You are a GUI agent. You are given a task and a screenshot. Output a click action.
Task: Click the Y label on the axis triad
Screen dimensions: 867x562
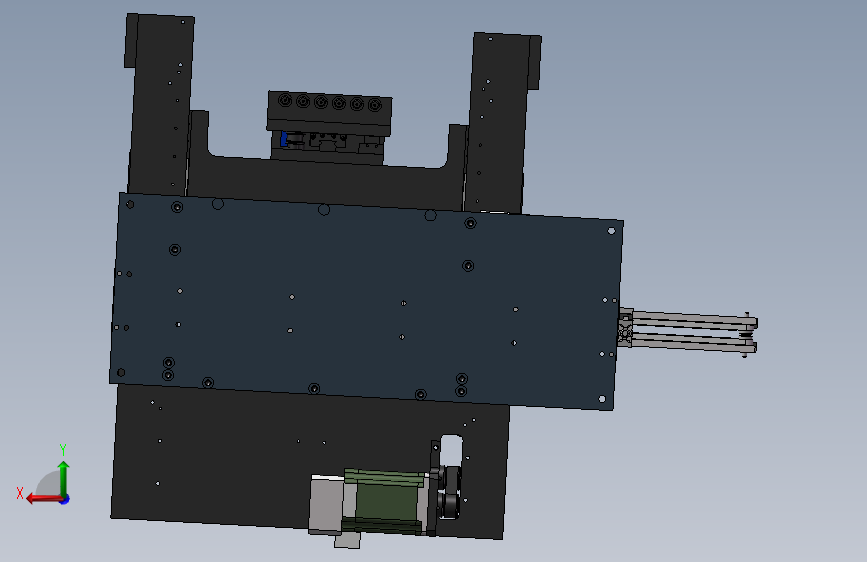(63, 449)
